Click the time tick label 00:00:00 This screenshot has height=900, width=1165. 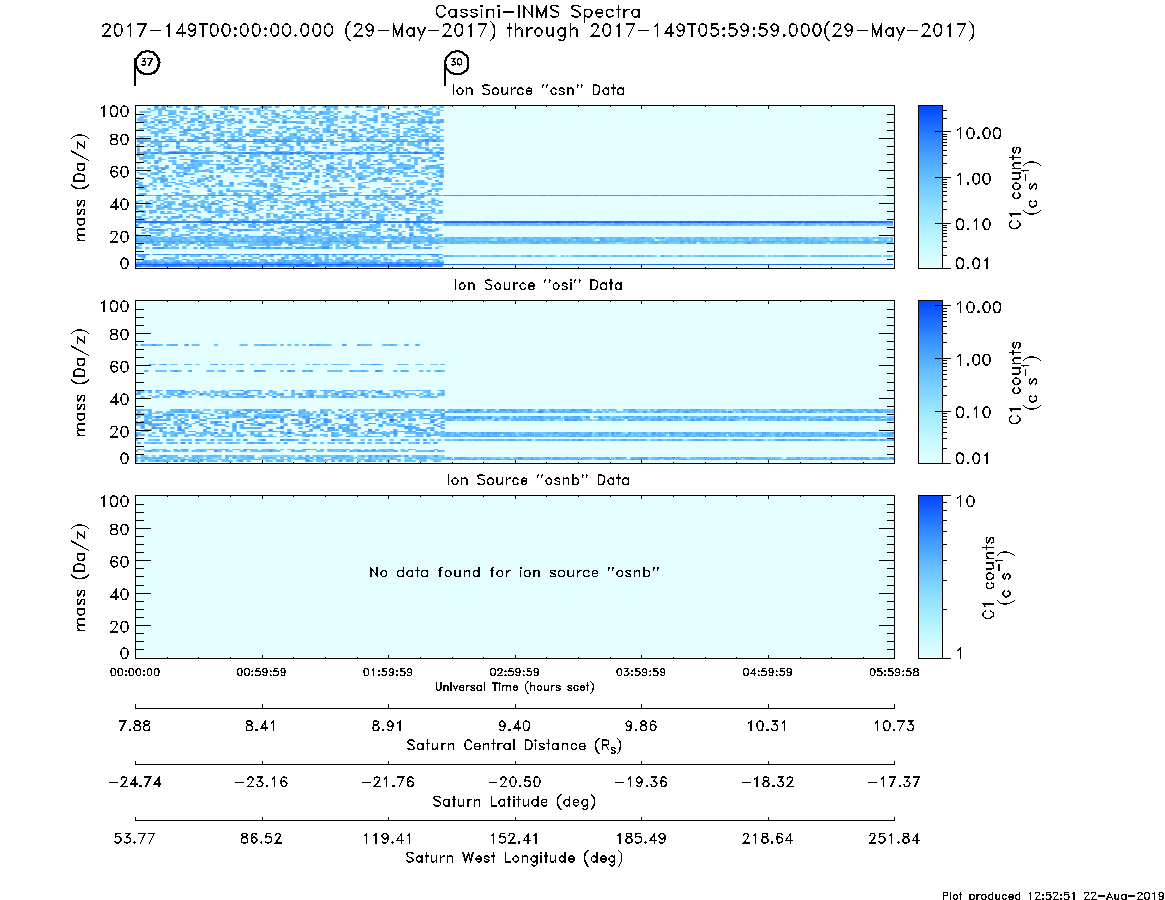click(x=135, y=672)
